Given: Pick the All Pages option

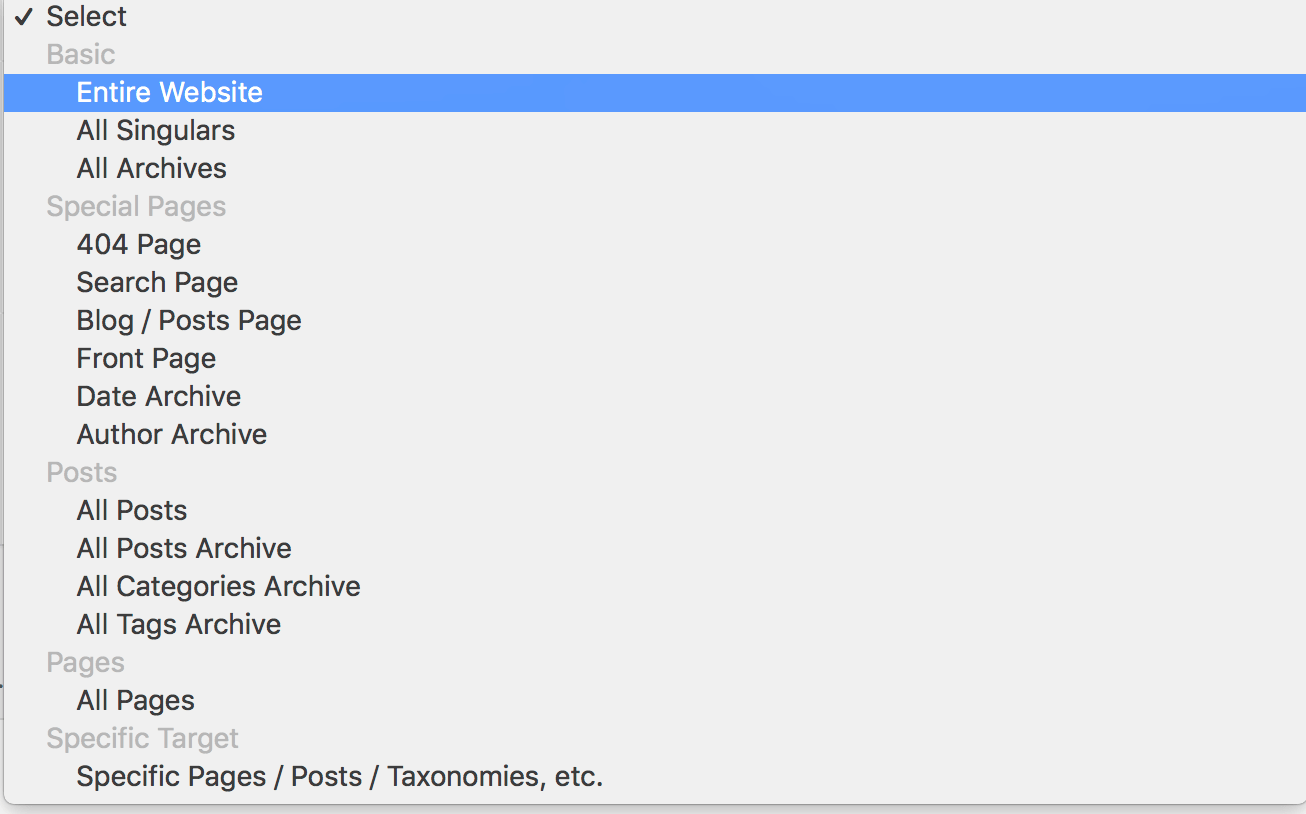Looking at the screenshot, I should point(135,700).
